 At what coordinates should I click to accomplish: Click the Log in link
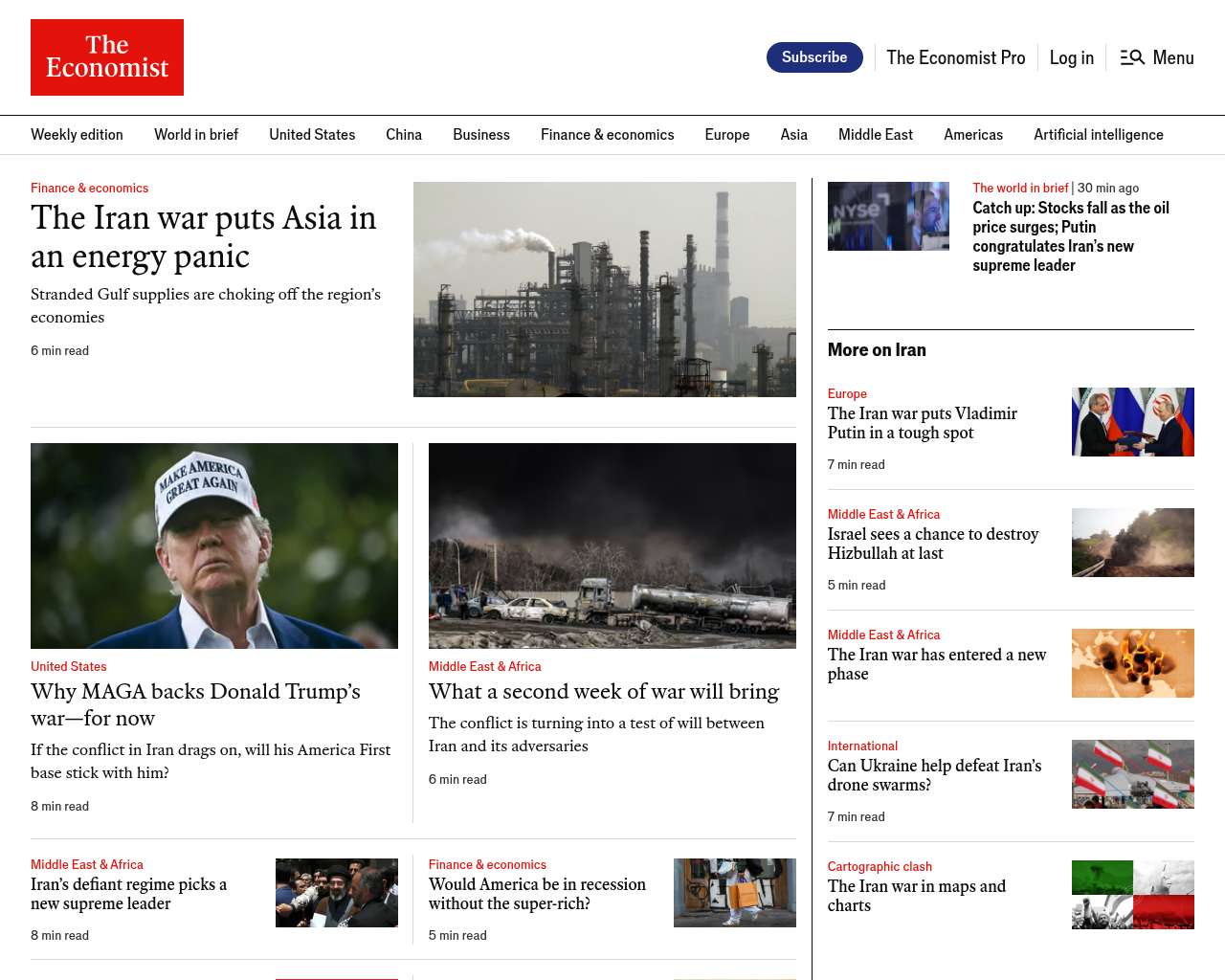(x=1071, y=58)
